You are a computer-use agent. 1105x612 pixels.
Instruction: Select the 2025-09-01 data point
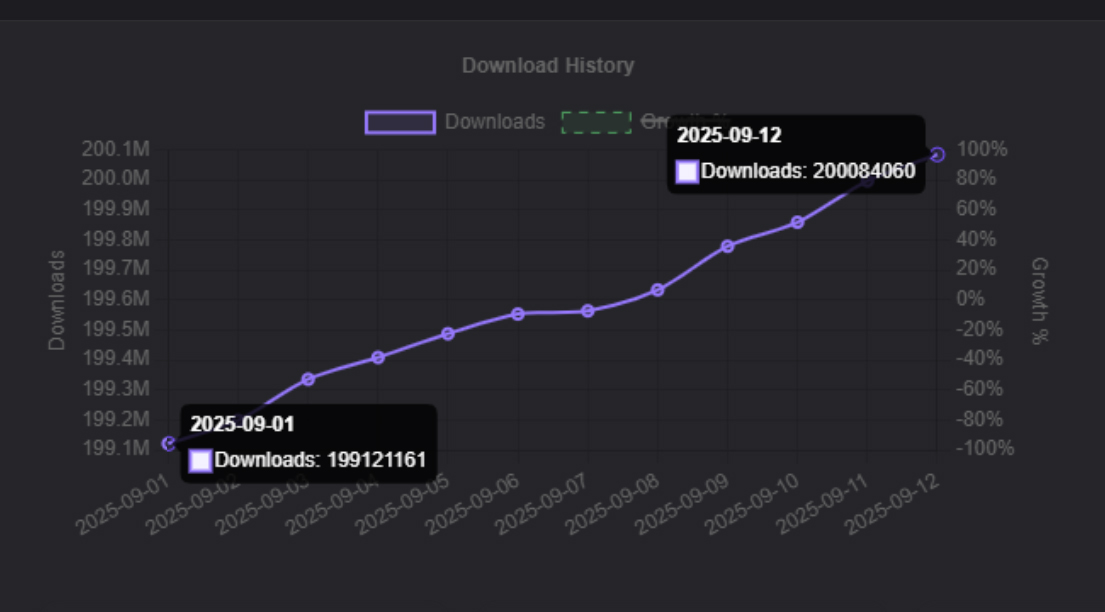click(x=168, y=443)
